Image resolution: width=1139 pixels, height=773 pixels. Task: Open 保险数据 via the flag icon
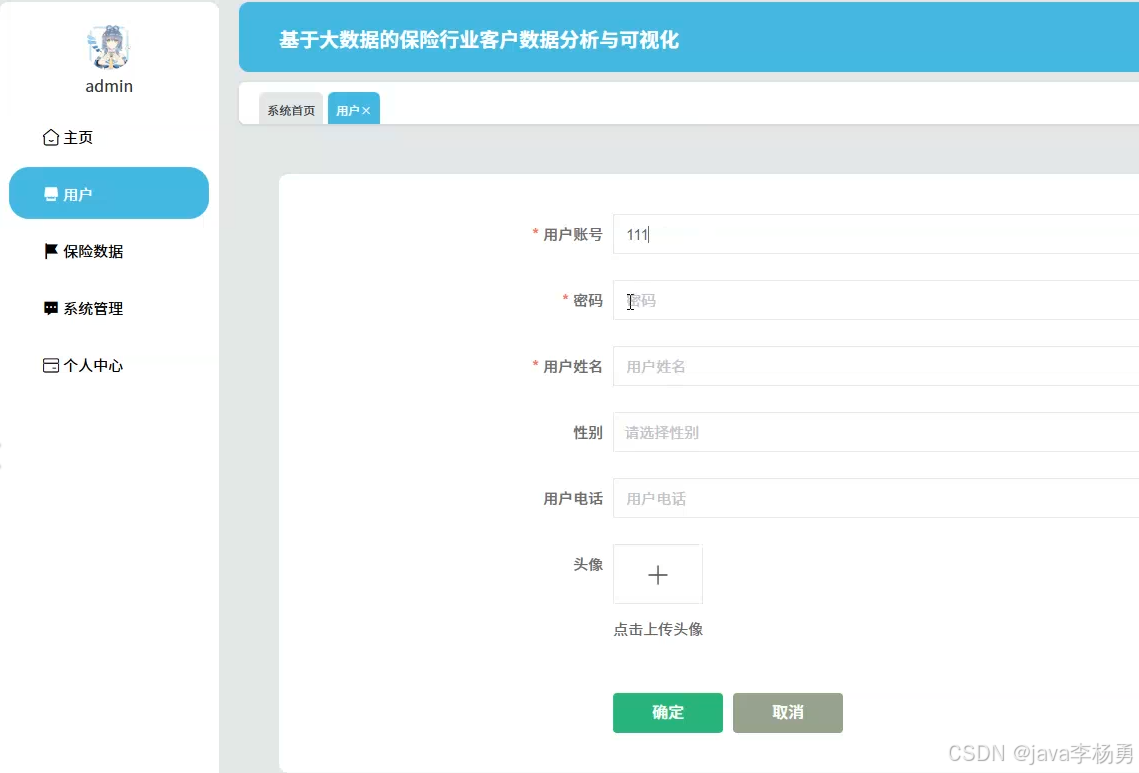click(50, 251)
